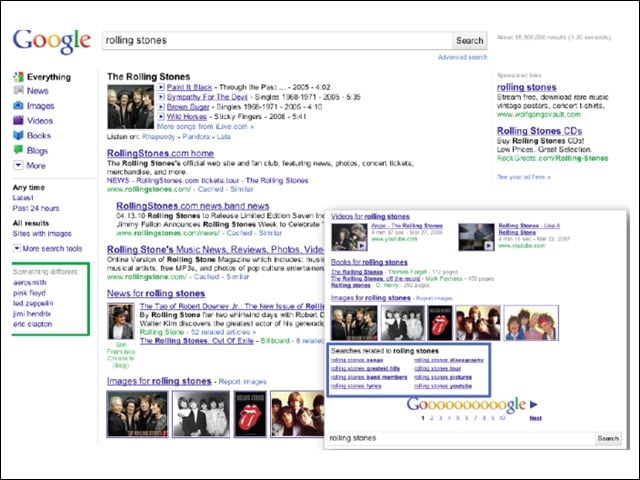Click the Search button beside query box
The image size is (640, 480).
click(469, 40)
